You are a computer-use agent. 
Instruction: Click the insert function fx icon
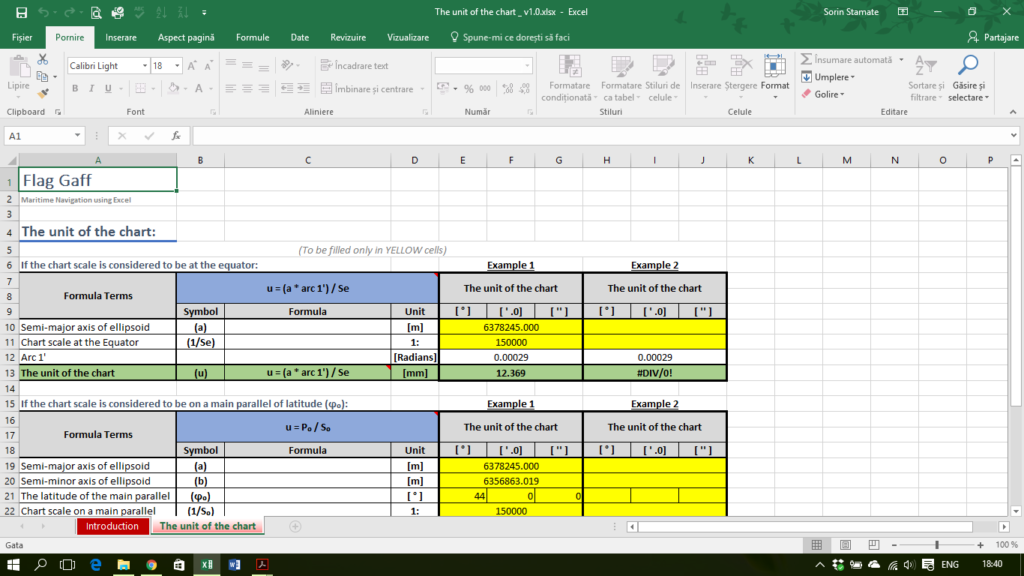click(x=176, y=135)
